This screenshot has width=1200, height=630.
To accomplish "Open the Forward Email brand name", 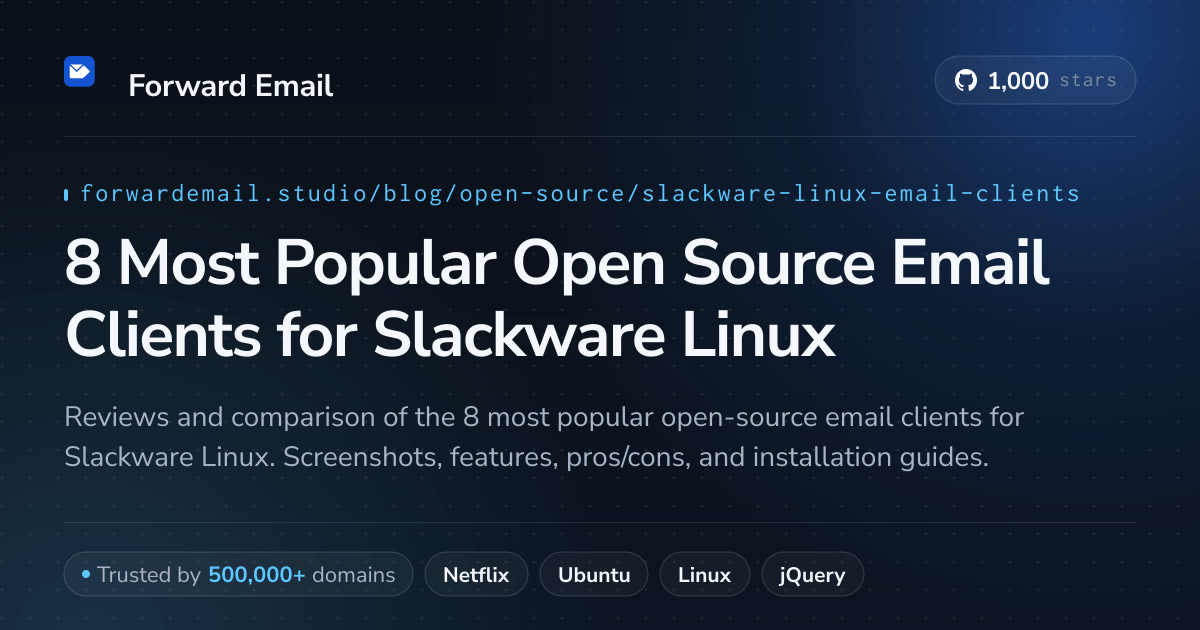I will (231, 86).
